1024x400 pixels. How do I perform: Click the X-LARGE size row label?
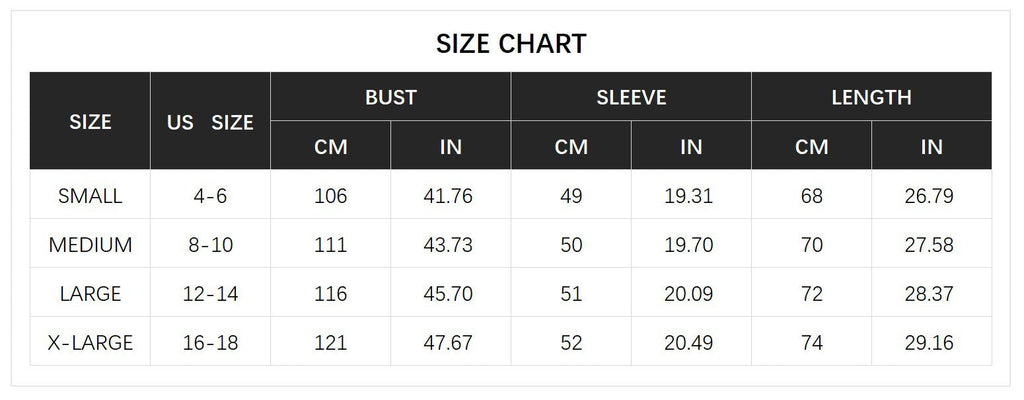(90, 343)
